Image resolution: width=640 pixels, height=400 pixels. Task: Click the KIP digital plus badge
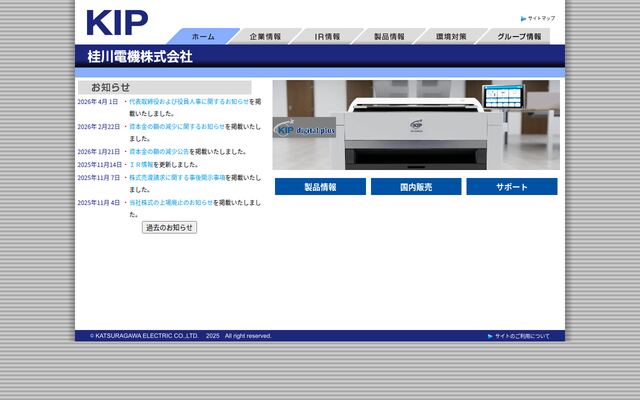click(x=304, y=128)
